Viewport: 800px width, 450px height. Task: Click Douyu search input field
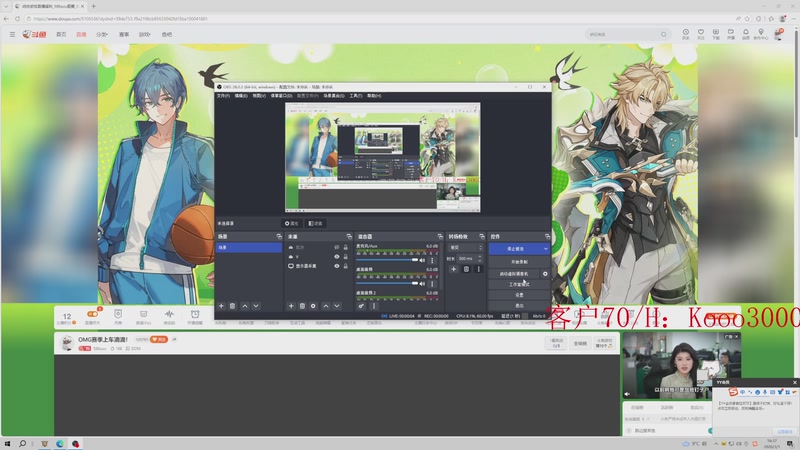click(x=622, y=34)
